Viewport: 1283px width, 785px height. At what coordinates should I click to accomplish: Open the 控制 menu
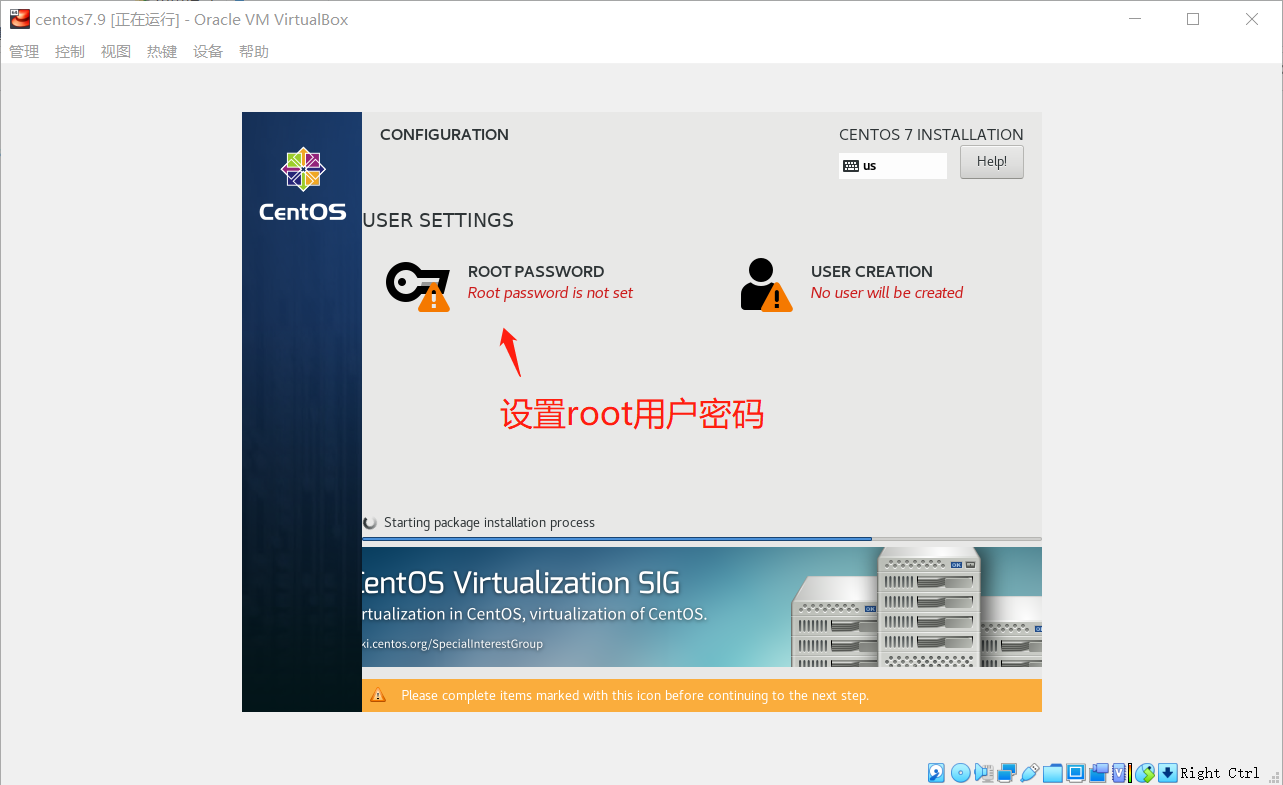(x=70, y=52)
